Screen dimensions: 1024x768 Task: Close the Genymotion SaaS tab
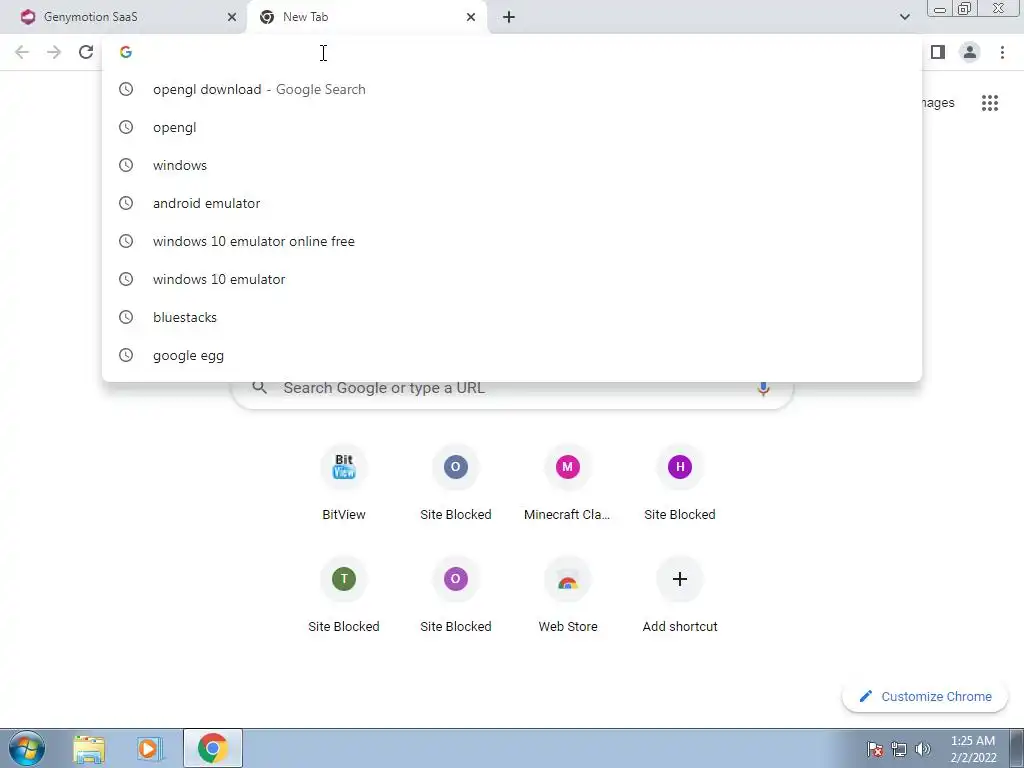coord(231,17)
